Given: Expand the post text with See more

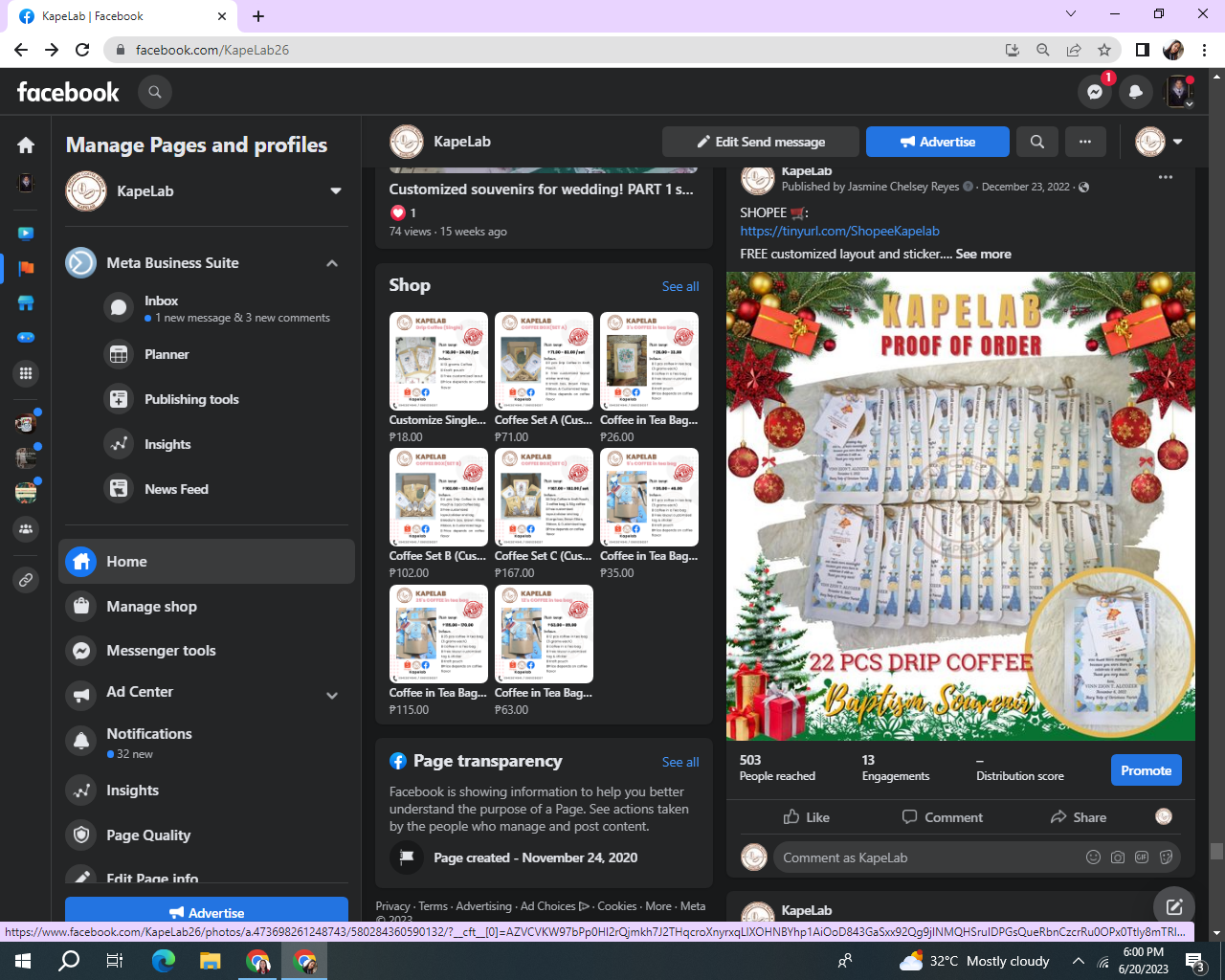Looking at the screenshot, I should pyautogui.click(x=983, y=254).
